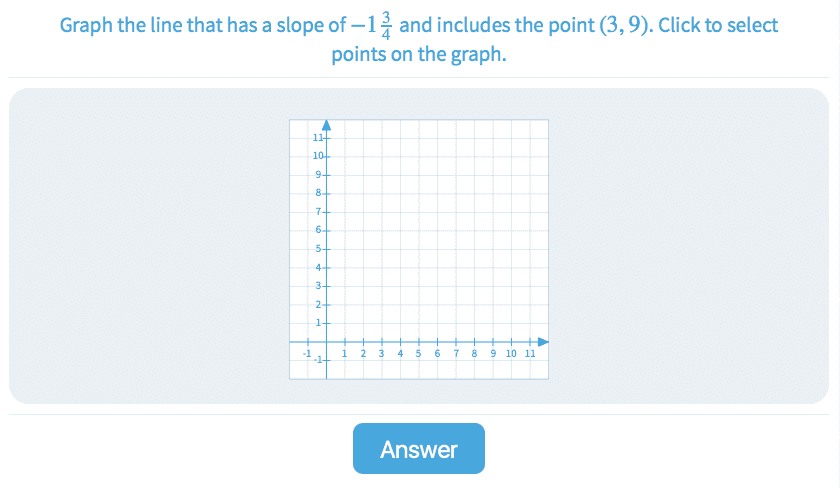The width and height of the screenshot is (840, 501).
Task: Click the y-axis tick labeled 3
Action: coord(326,286)
